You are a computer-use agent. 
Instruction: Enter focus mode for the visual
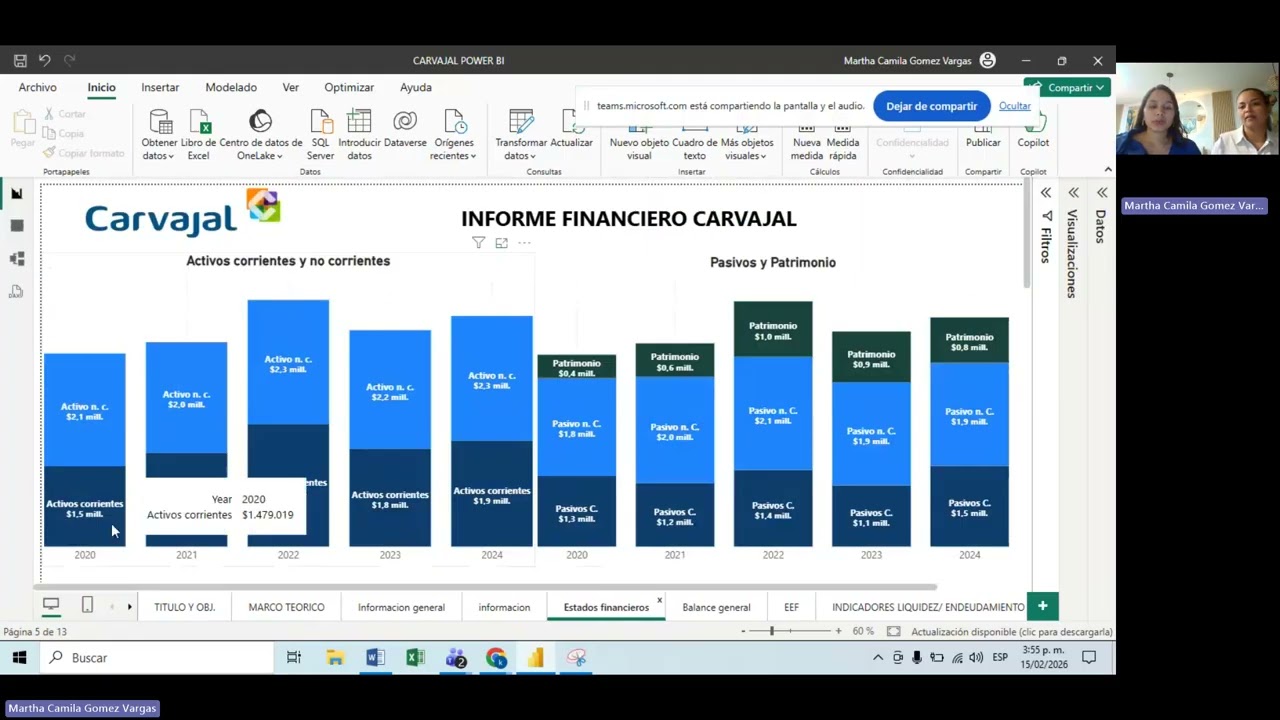(x=502, y=243)
